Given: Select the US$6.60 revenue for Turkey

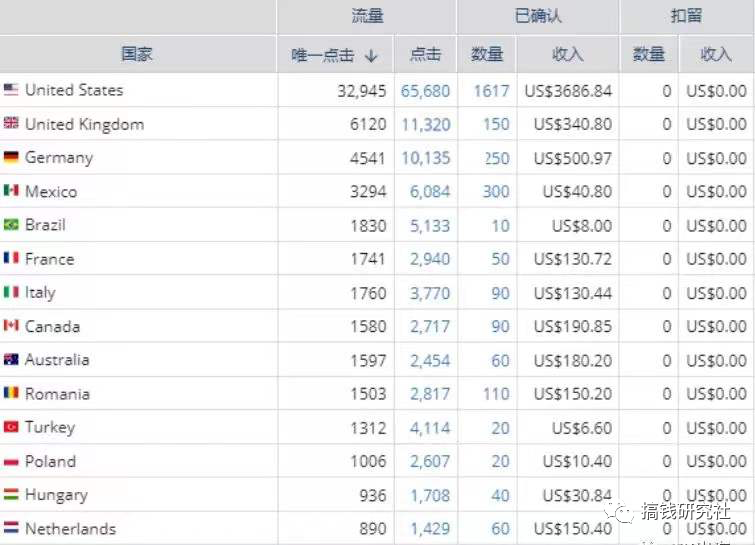Looking at the screenshot, I should click(582, 428).
